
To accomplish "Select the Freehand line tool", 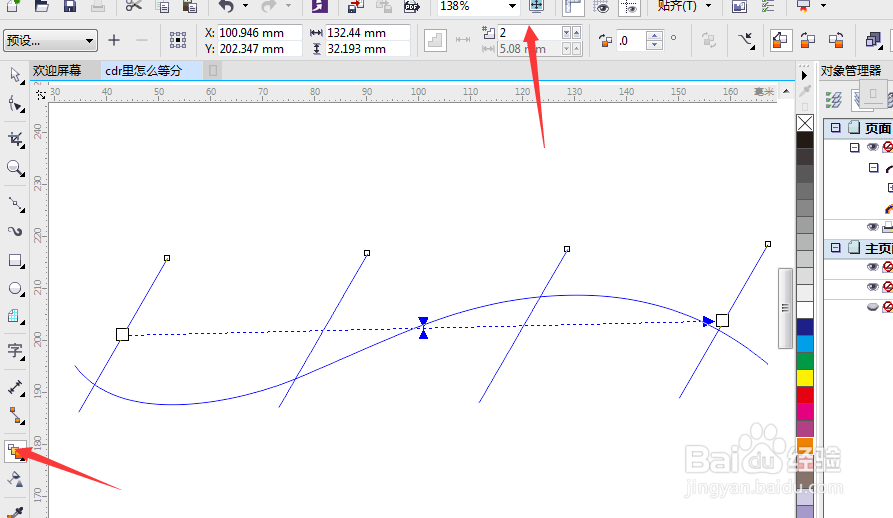I will (x=15, y=204).
